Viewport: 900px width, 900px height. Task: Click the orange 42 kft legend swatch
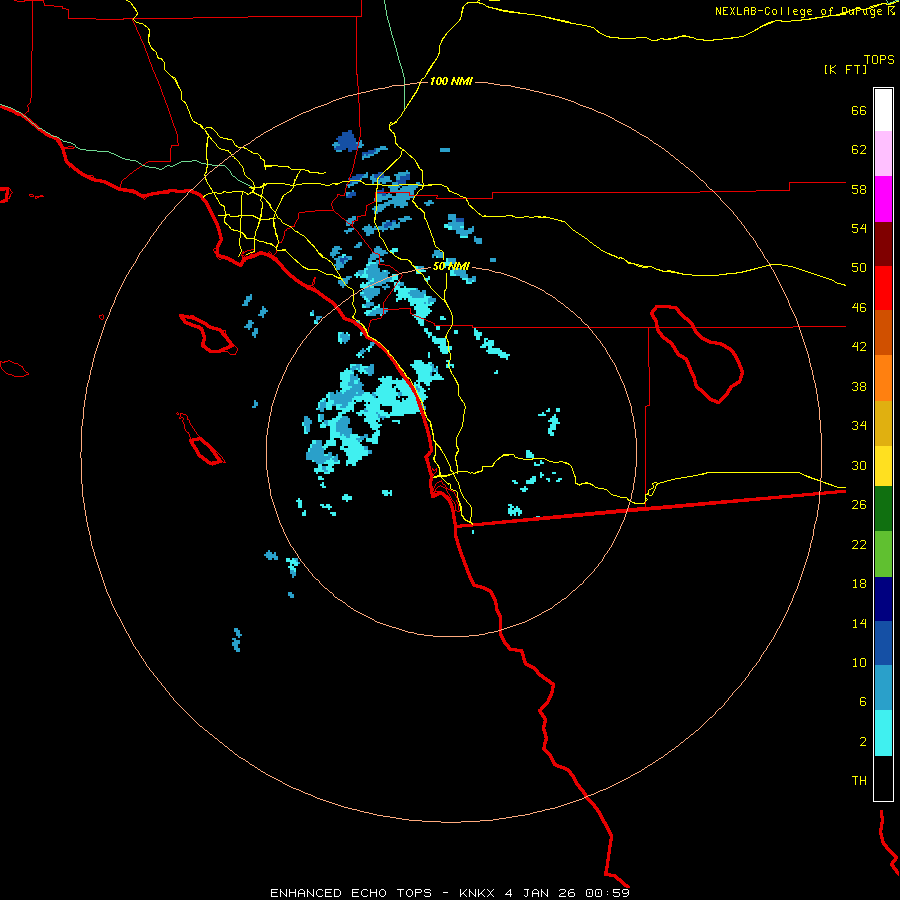(x=883, y=378)
